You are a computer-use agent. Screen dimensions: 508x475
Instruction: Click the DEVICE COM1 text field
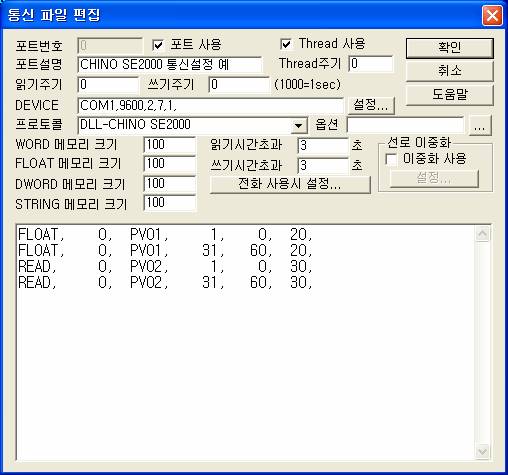(x=210, y=106)
